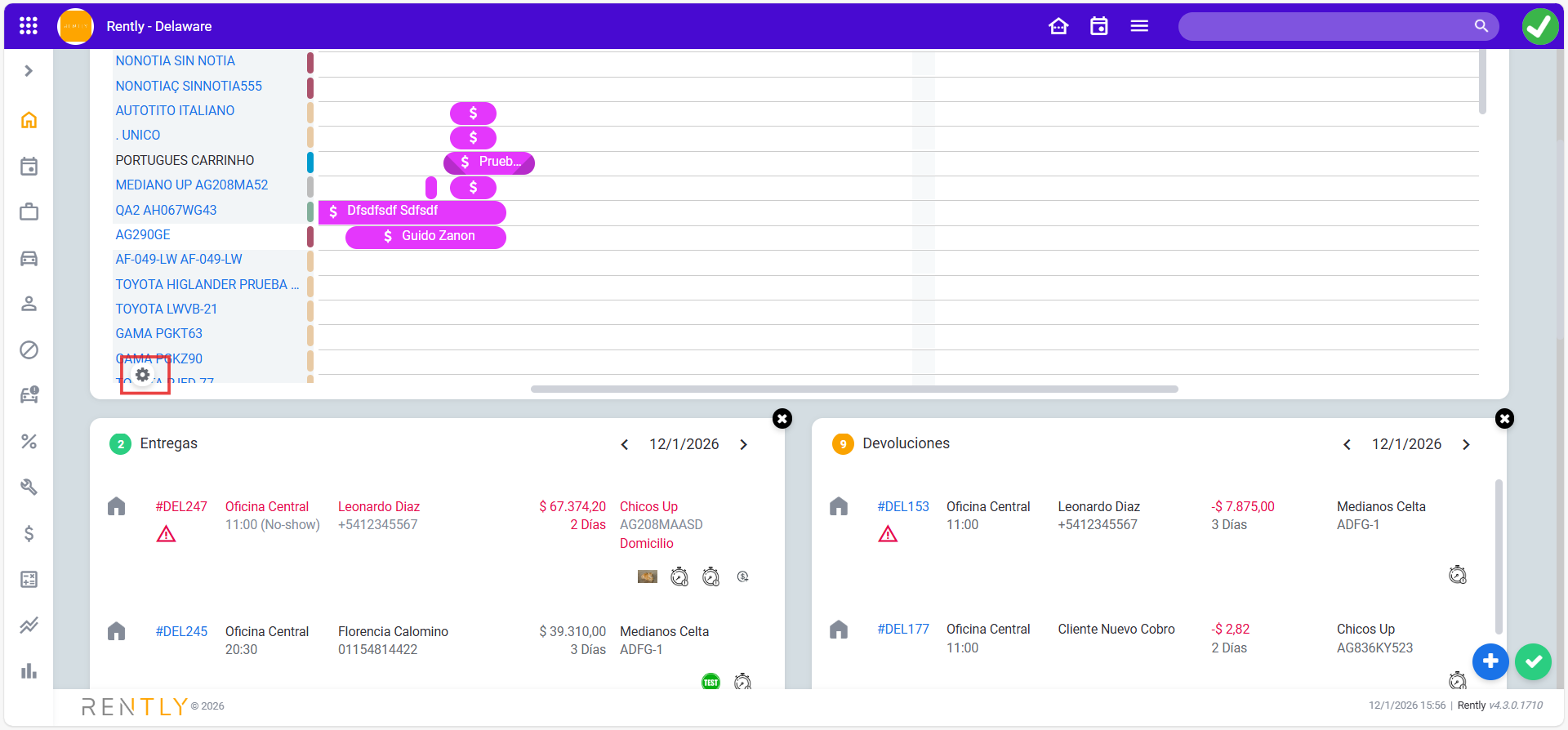Open the calendar icon in top bar
Screen dimensions: 1568x730
pos(1099,26)
